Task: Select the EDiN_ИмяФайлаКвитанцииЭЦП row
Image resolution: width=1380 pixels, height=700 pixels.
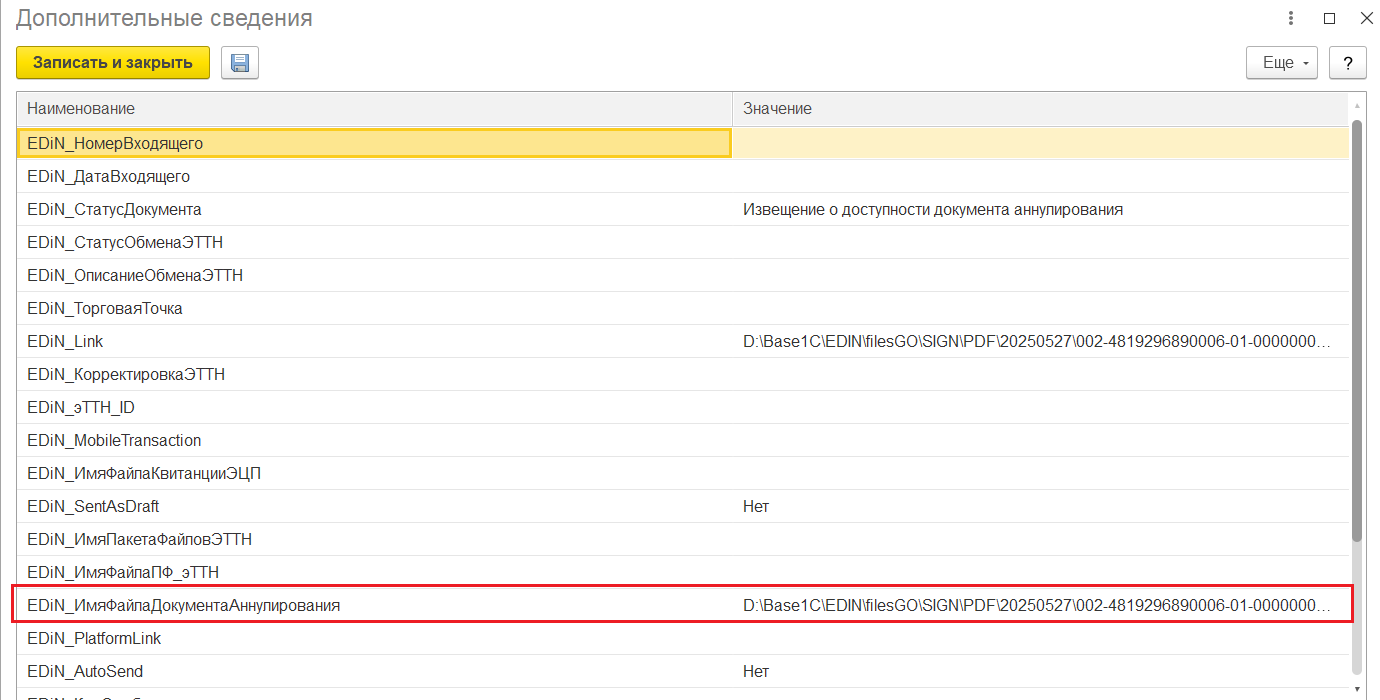Action: point(683,473)
